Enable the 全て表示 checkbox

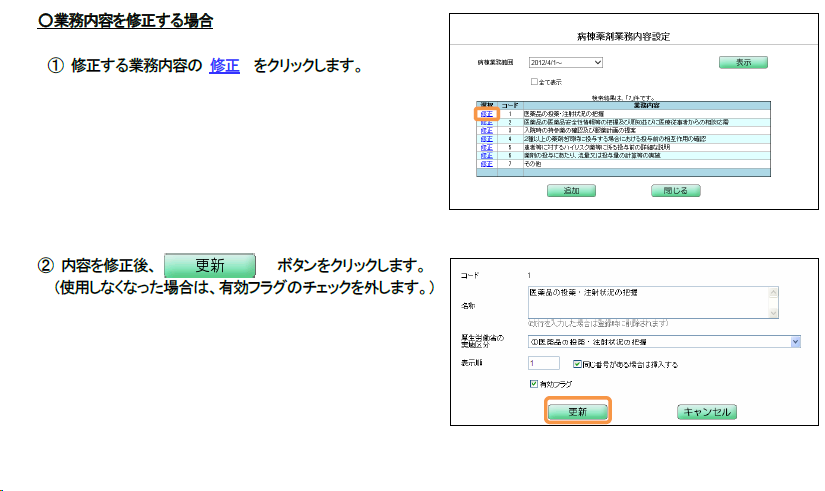tap(534, 80)
